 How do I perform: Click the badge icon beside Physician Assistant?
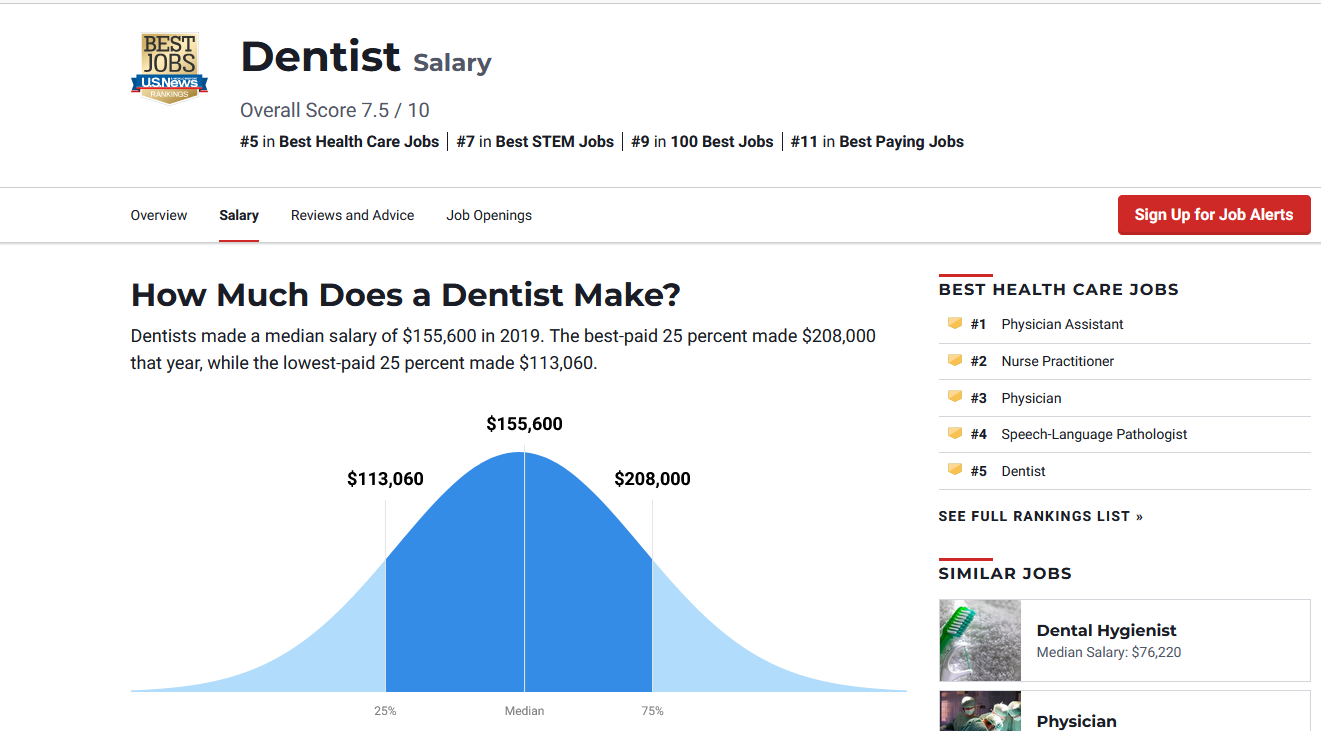[954, 324]
